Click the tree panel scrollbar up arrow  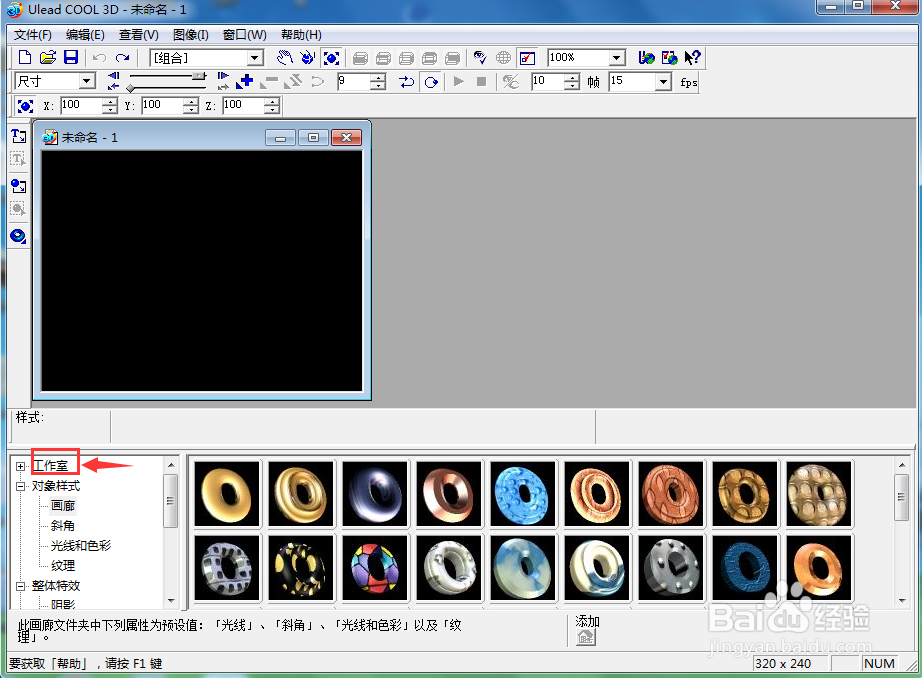(x=171, y=465)
